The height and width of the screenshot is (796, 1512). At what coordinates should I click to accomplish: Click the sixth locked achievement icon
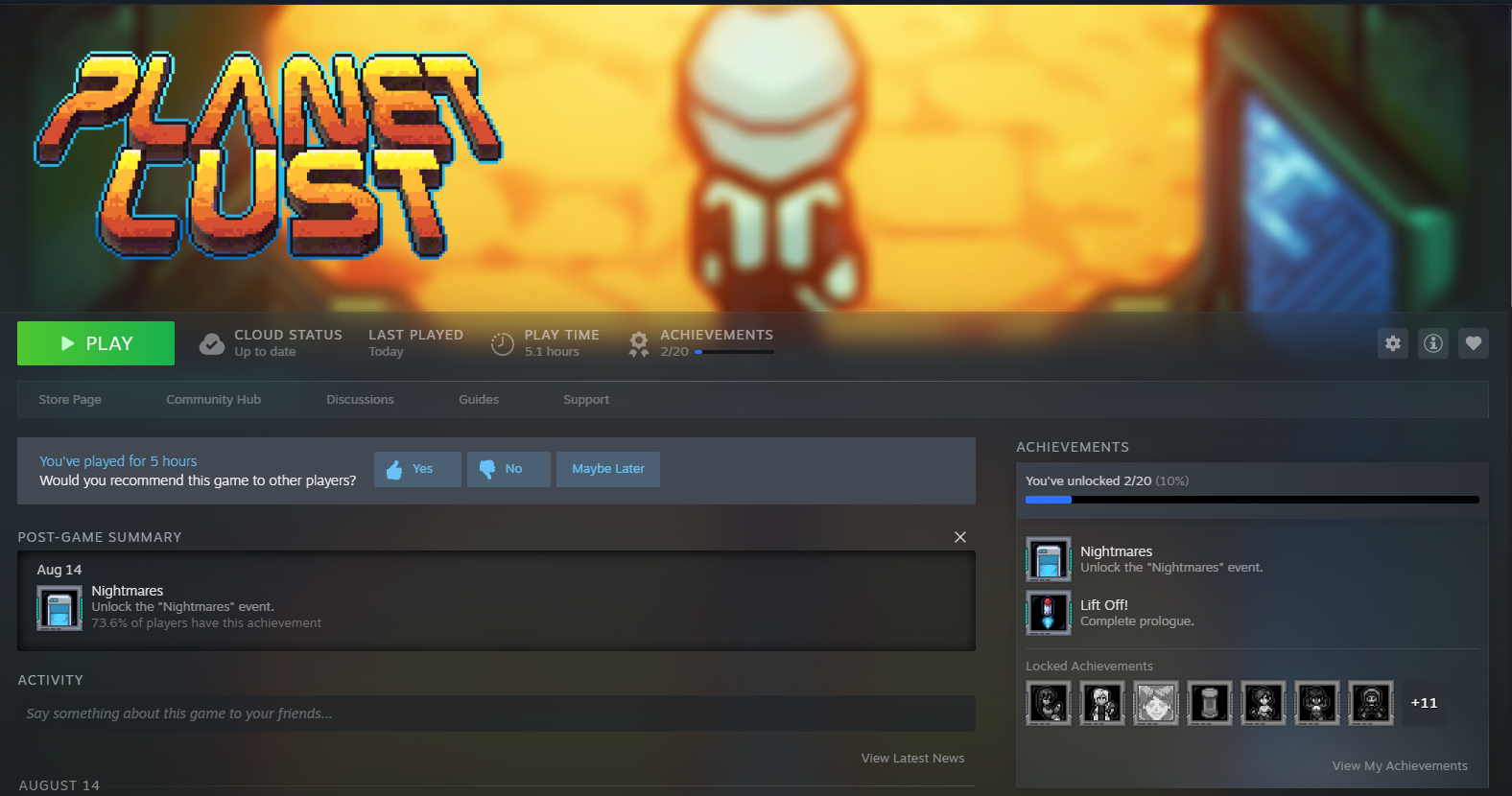coord(1317,703)
